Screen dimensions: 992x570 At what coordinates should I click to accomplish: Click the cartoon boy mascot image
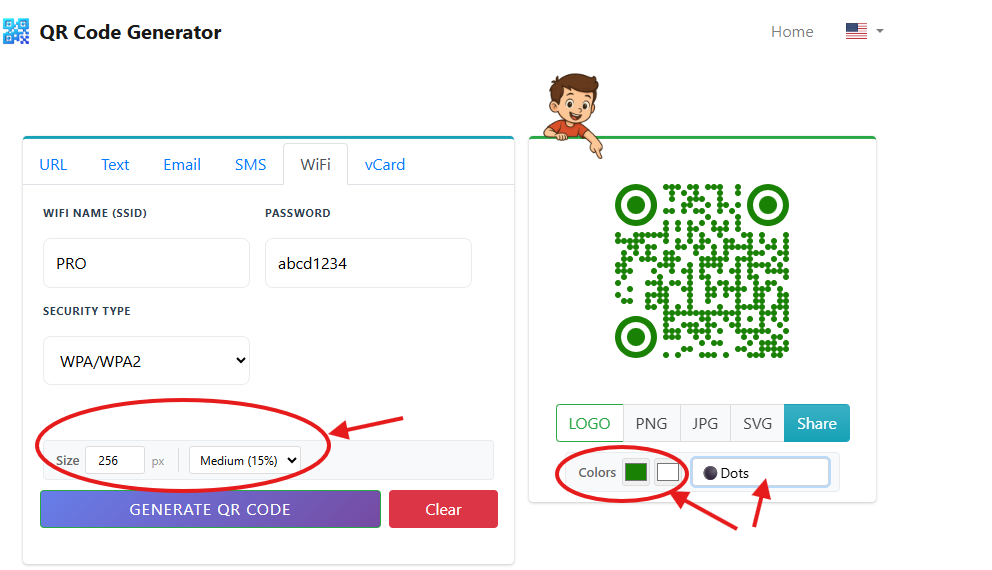click(x=574, y=115)
